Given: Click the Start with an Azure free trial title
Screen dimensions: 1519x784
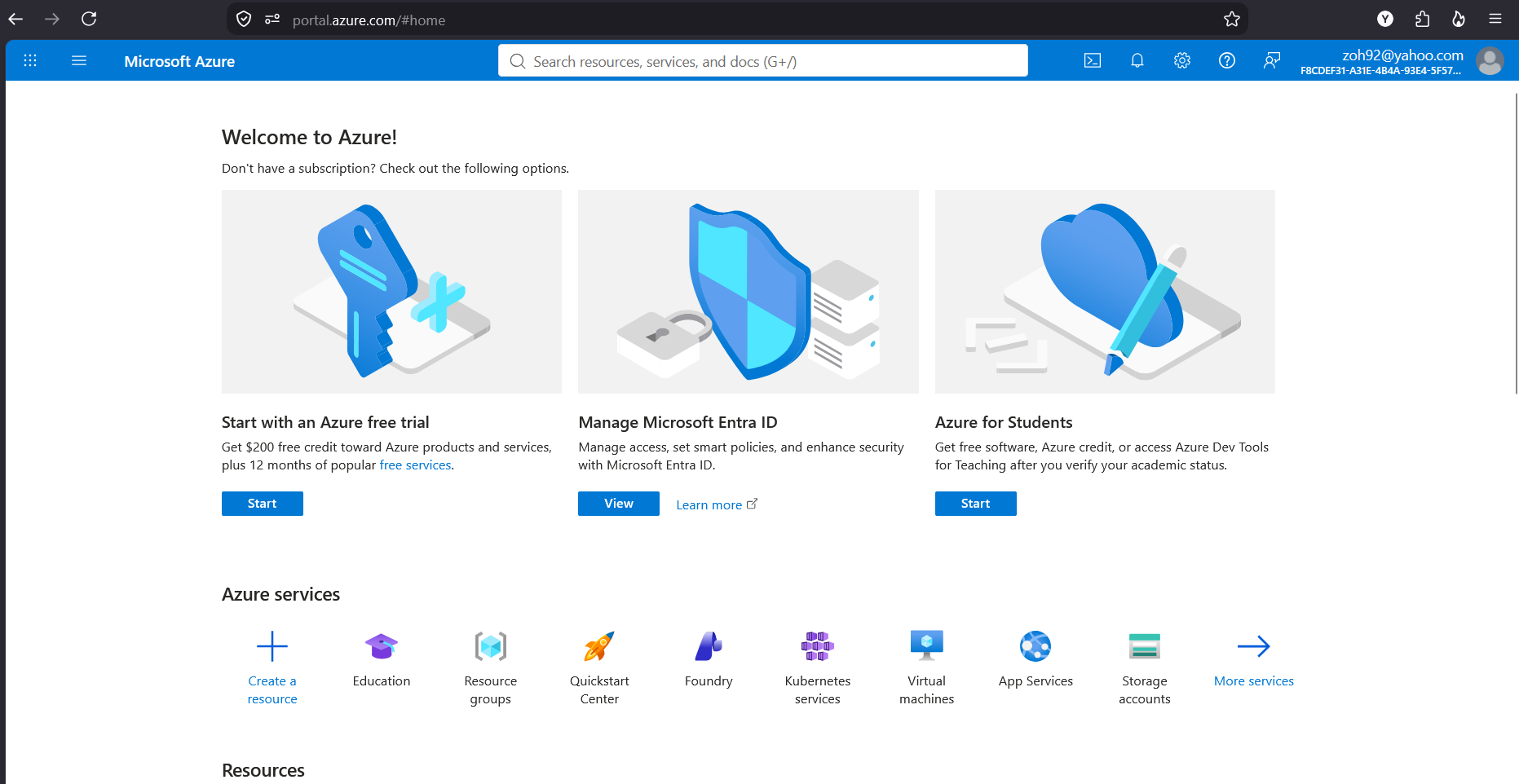Looking at the screenshot, I should click(x=325, y=422).
